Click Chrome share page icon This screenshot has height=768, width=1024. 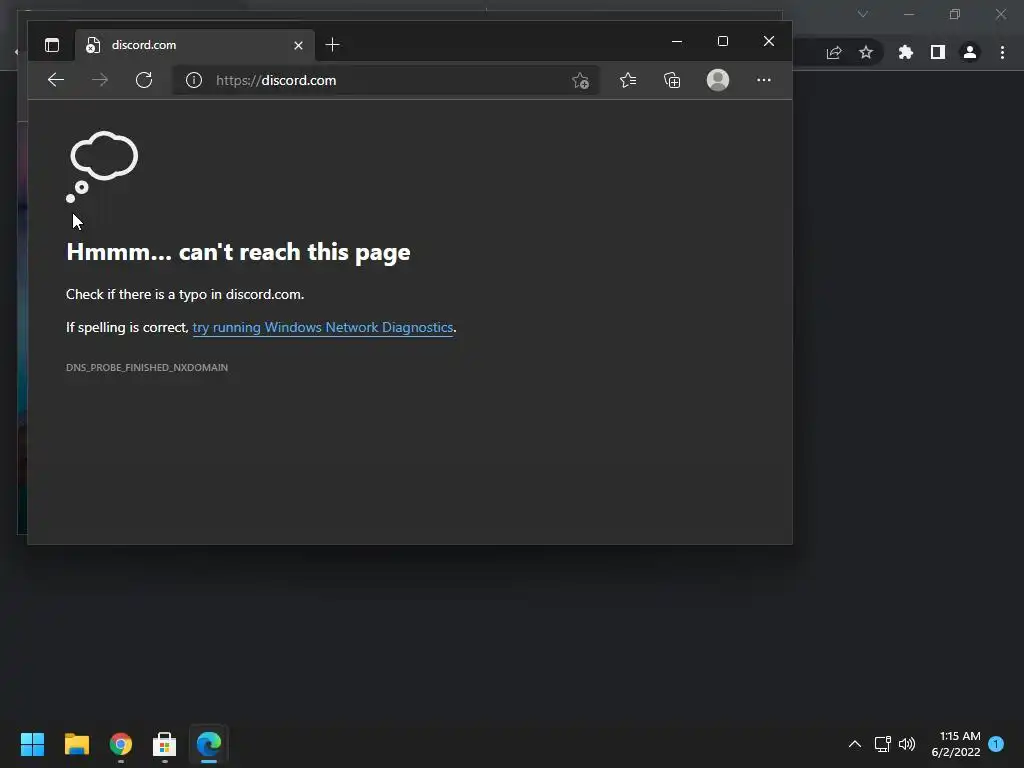pos(834,53)
